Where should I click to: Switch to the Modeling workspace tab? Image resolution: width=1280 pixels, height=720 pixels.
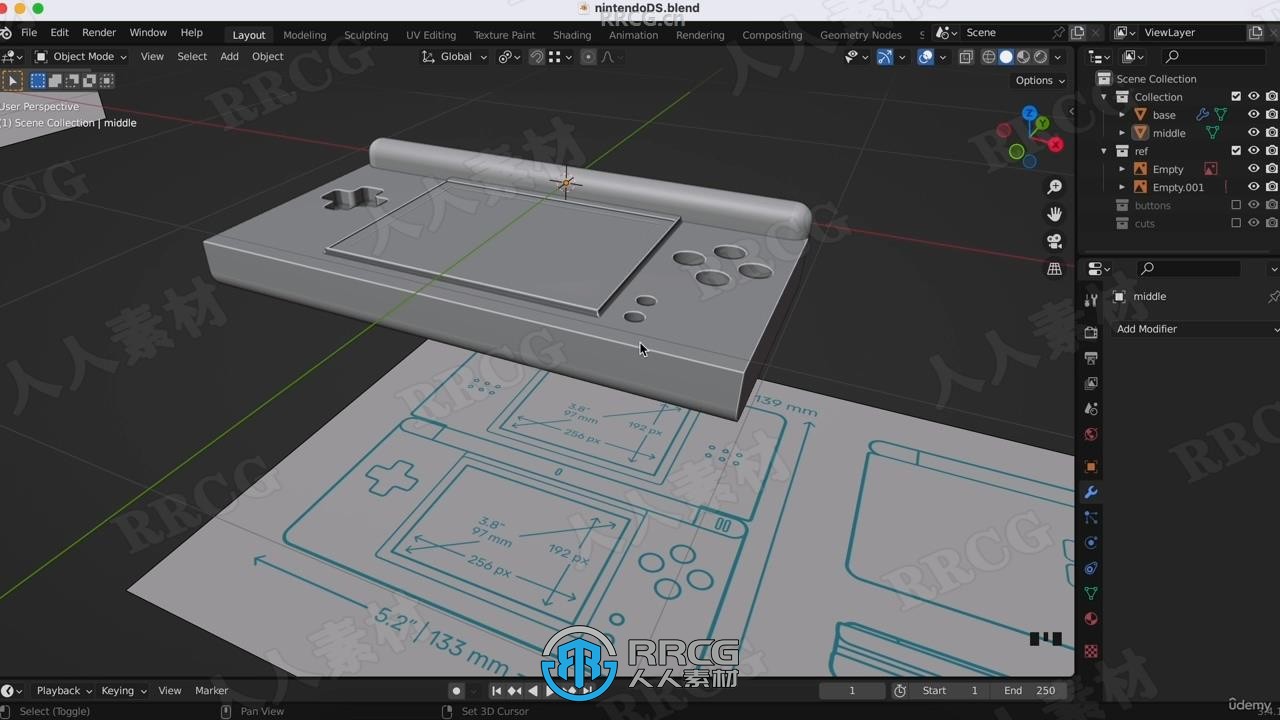pyautogui.click(x=304, y=35)
